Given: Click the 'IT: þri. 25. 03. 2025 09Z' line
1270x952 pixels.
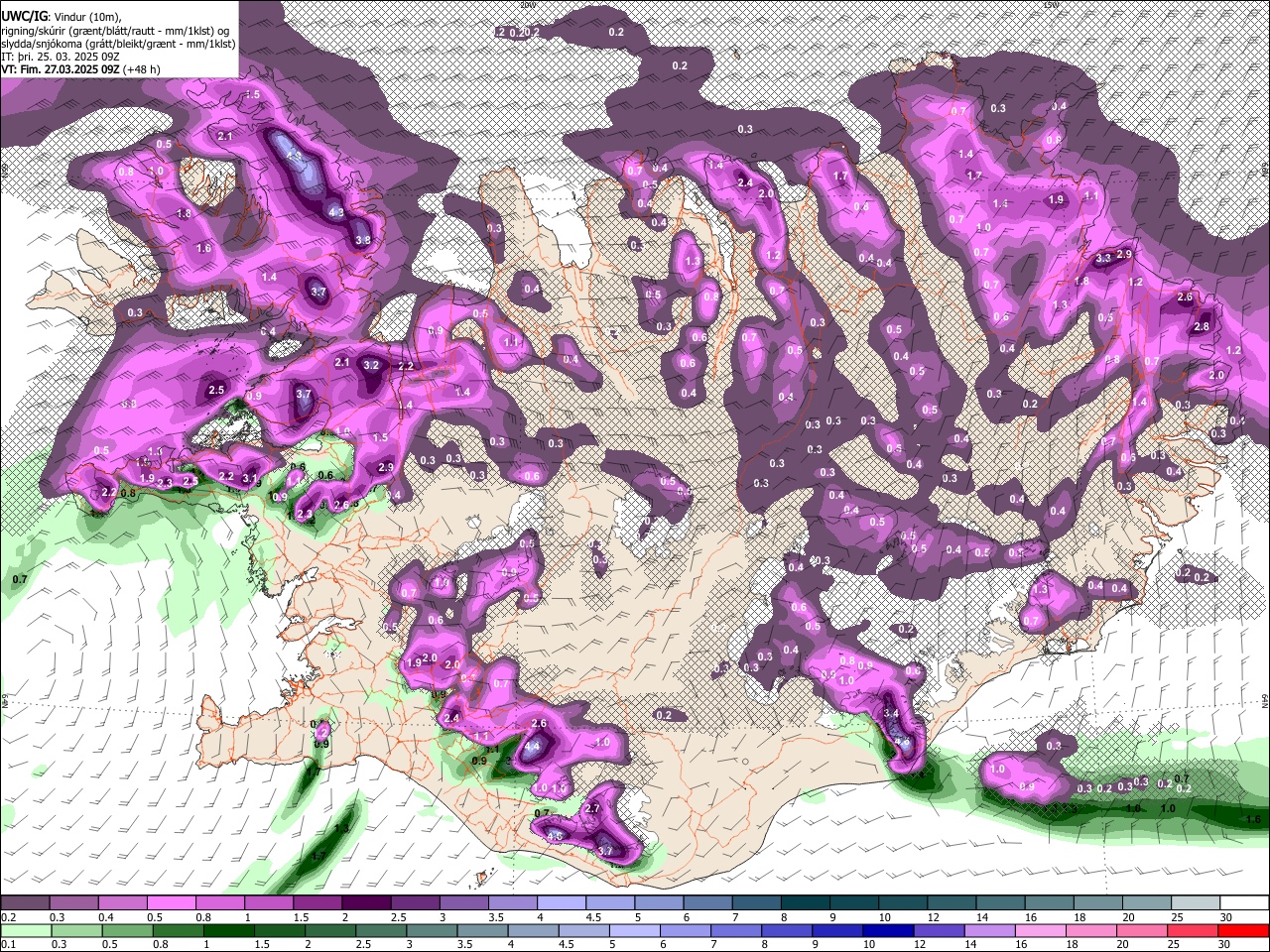Looking at the screenshot, I should pos(61,58).
